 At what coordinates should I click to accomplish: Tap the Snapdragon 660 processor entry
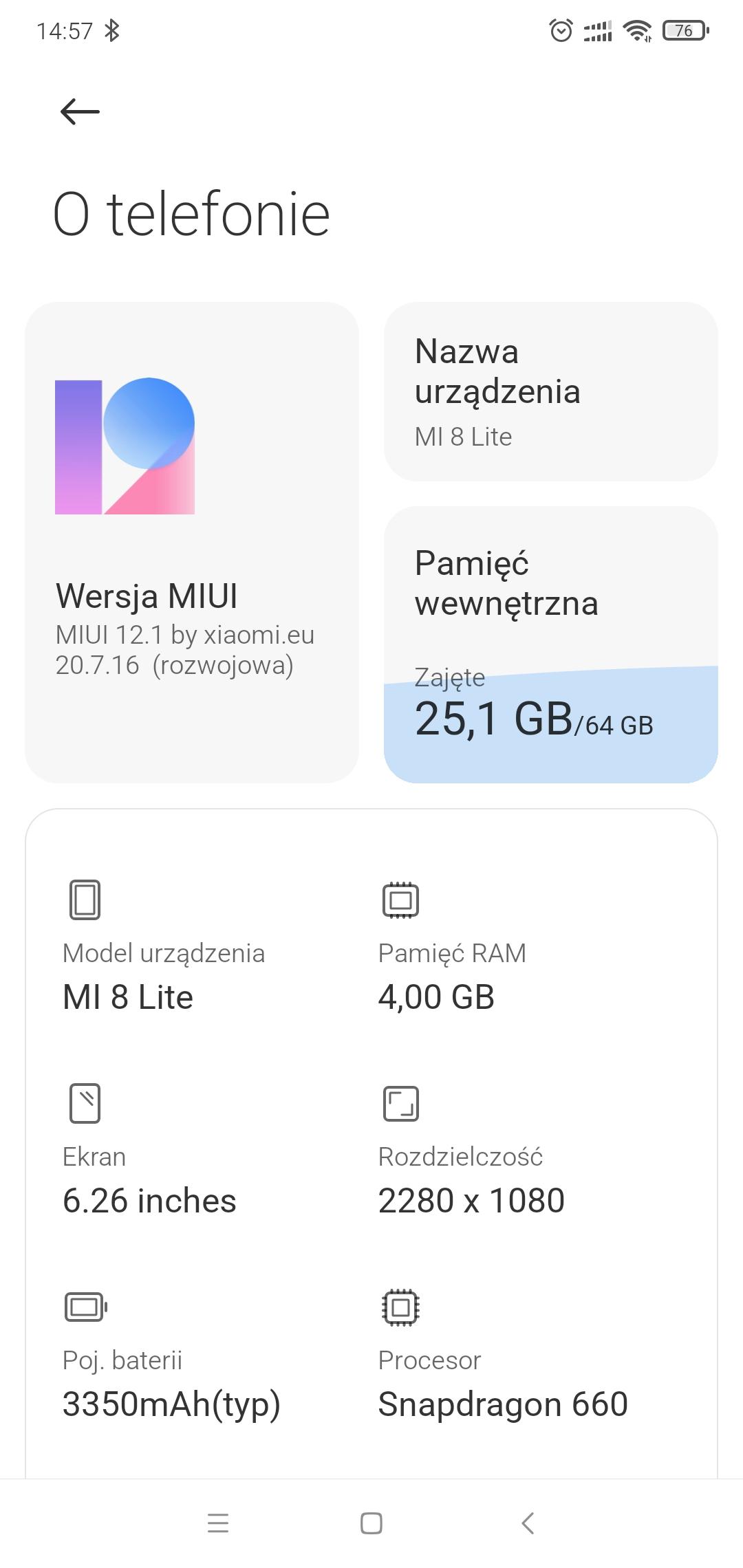tap(502, 1404)
